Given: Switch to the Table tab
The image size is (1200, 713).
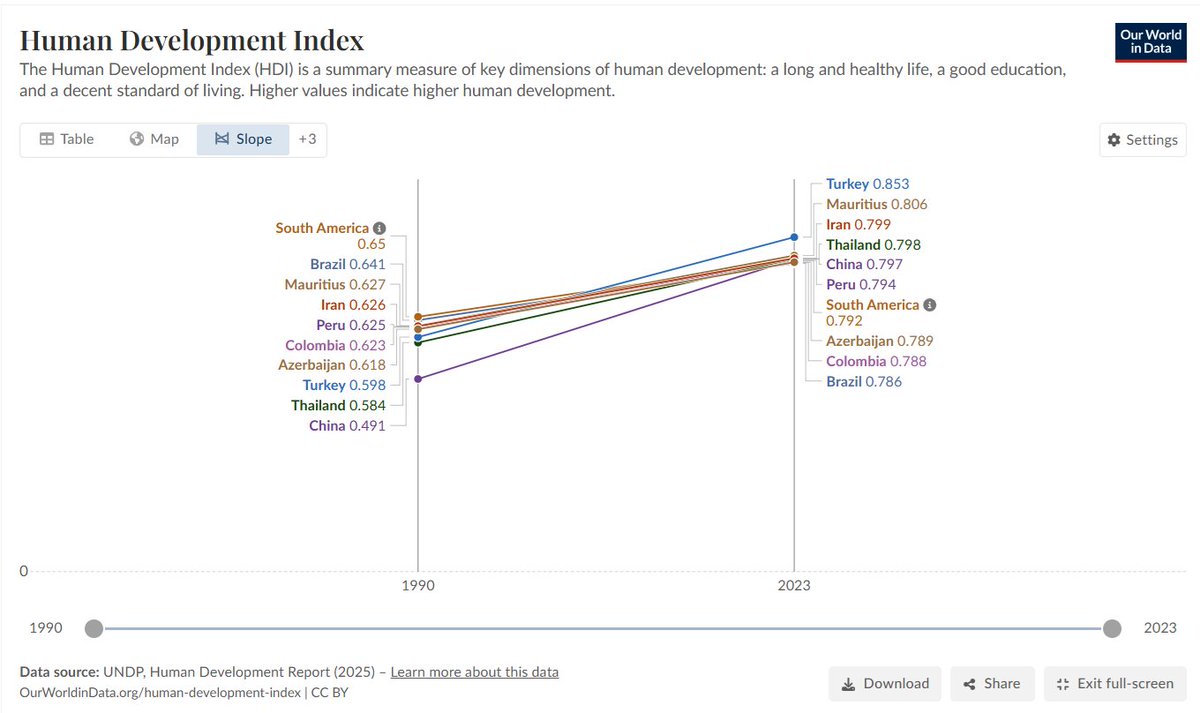Looking at the screenshot, I should [x=66, y=139].
